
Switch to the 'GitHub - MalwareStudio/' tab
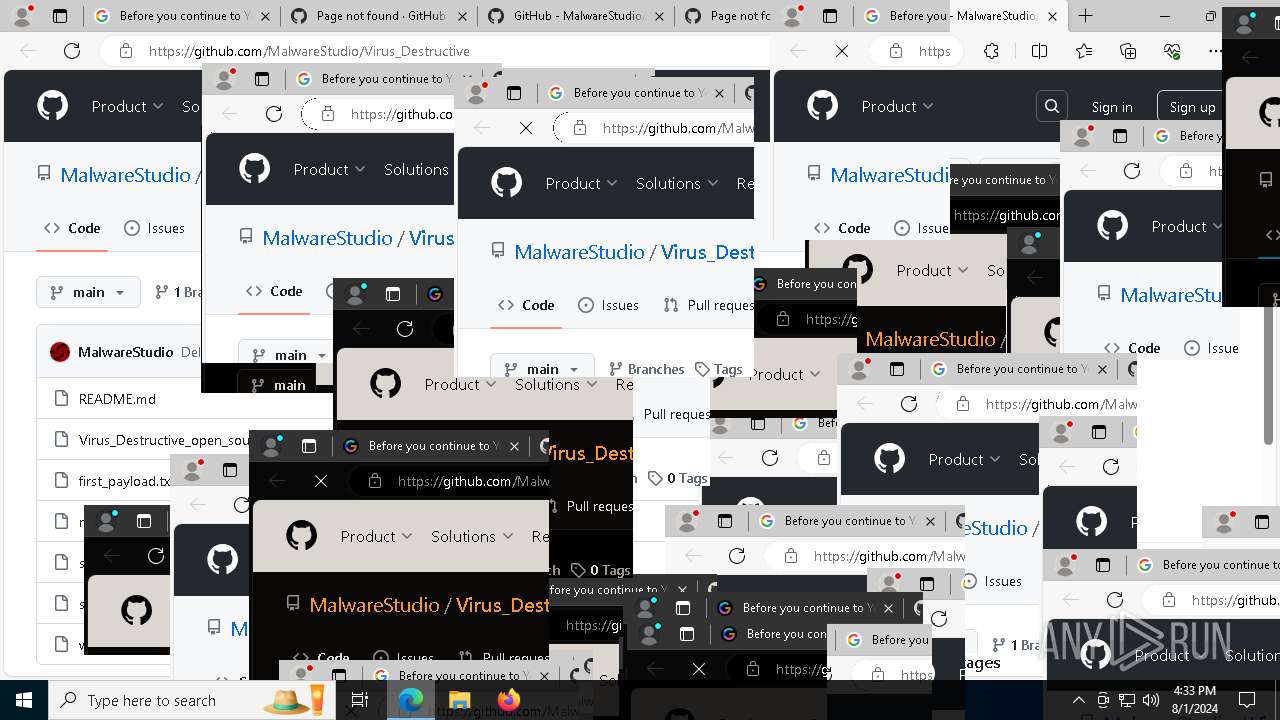point(577,16)
